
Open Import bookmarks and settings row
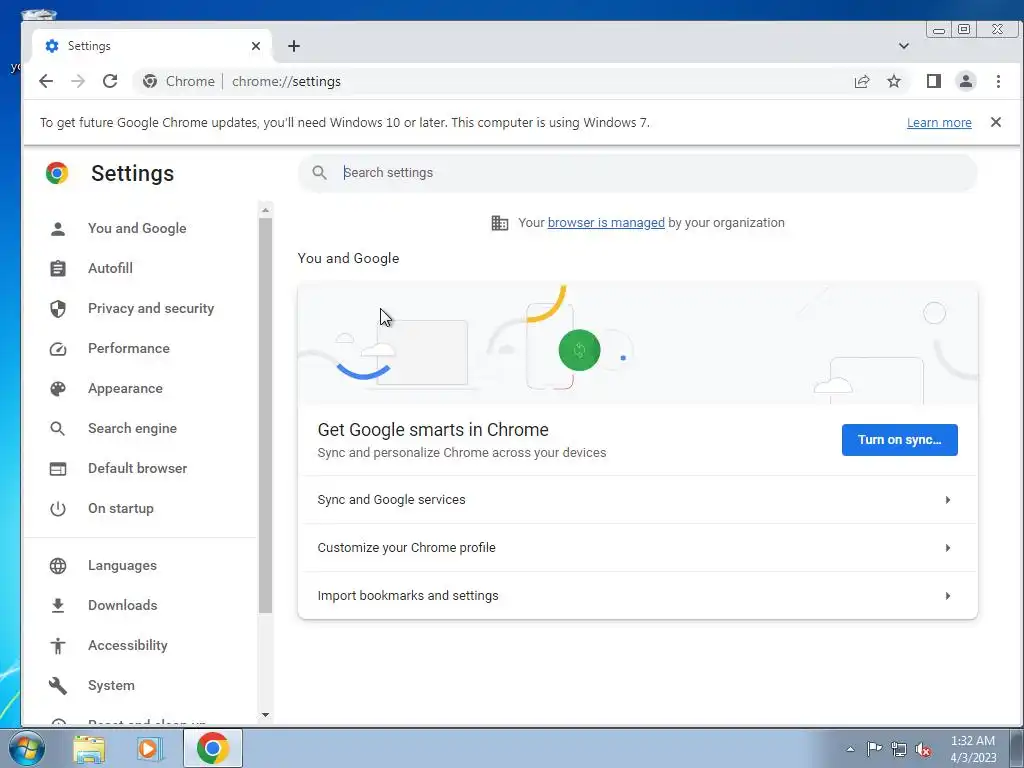(x=637, y=596)
